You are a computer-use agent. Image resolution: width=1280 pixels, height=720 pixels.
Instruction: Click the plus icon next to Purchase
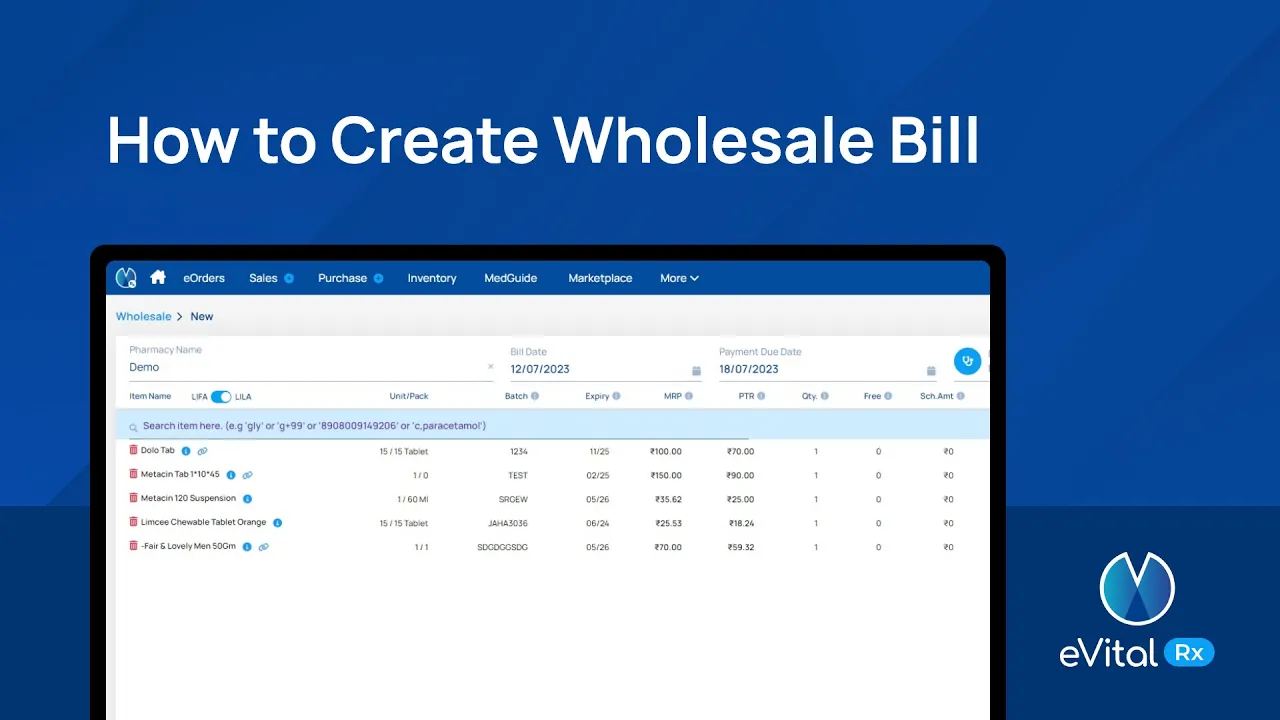(x=379, y=278)
